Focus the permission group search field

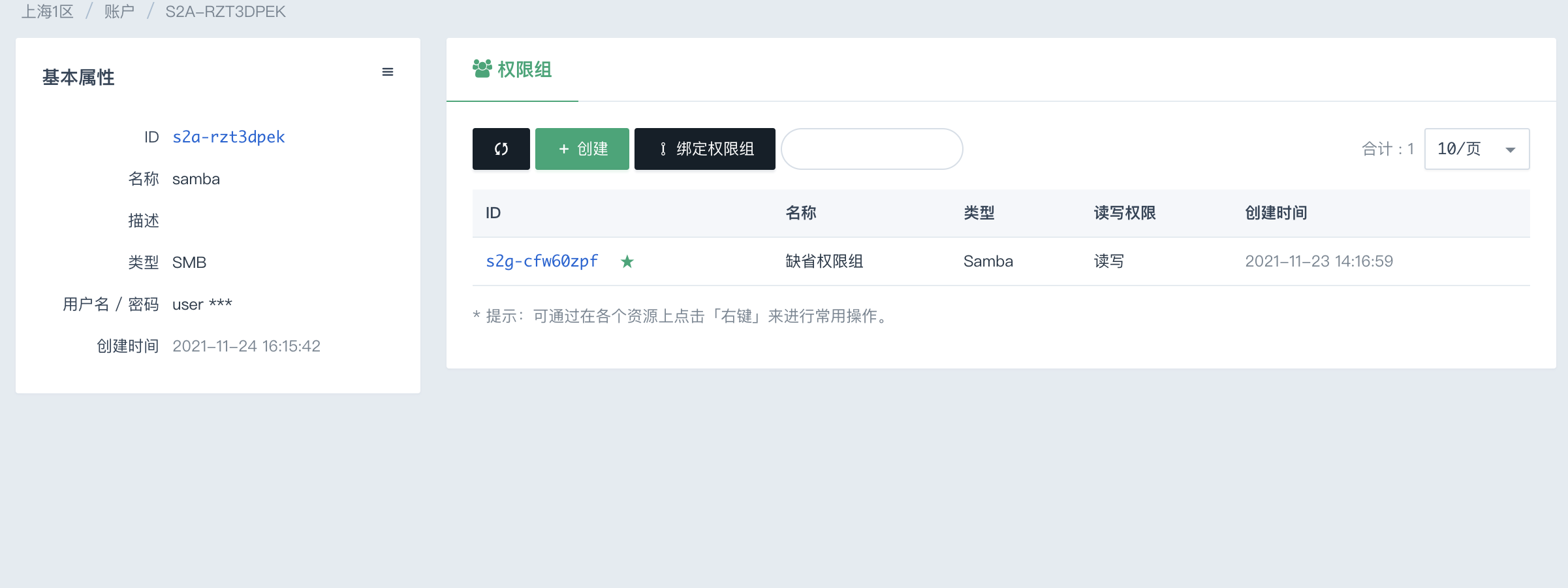[x=871, y=149]
